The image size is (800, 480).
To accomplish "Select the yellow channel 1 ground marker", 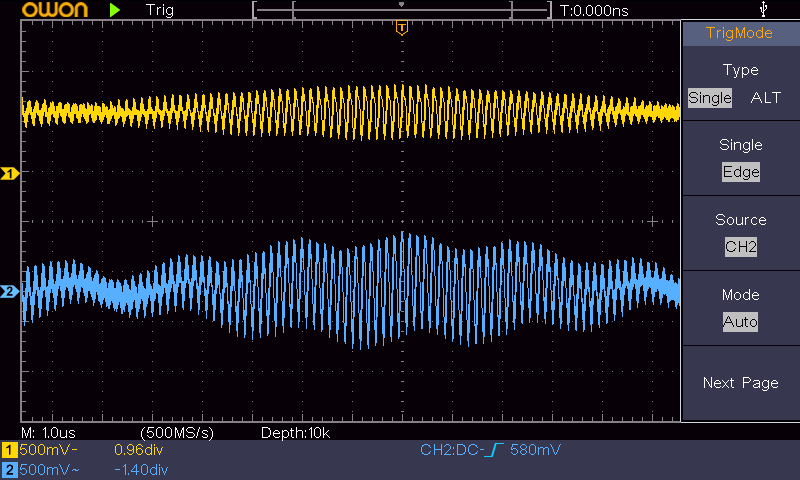I will click(10, 174).
